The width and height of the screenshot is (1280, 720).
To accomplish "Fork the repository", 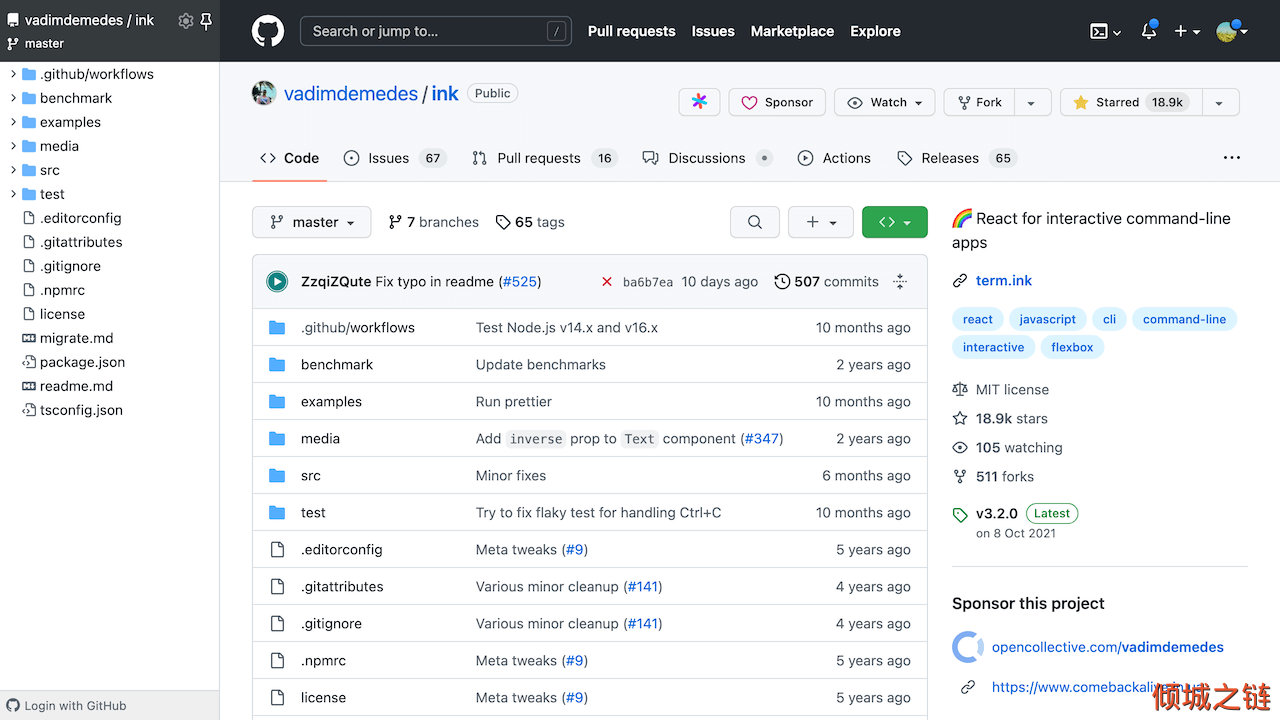I will [979, 102].
